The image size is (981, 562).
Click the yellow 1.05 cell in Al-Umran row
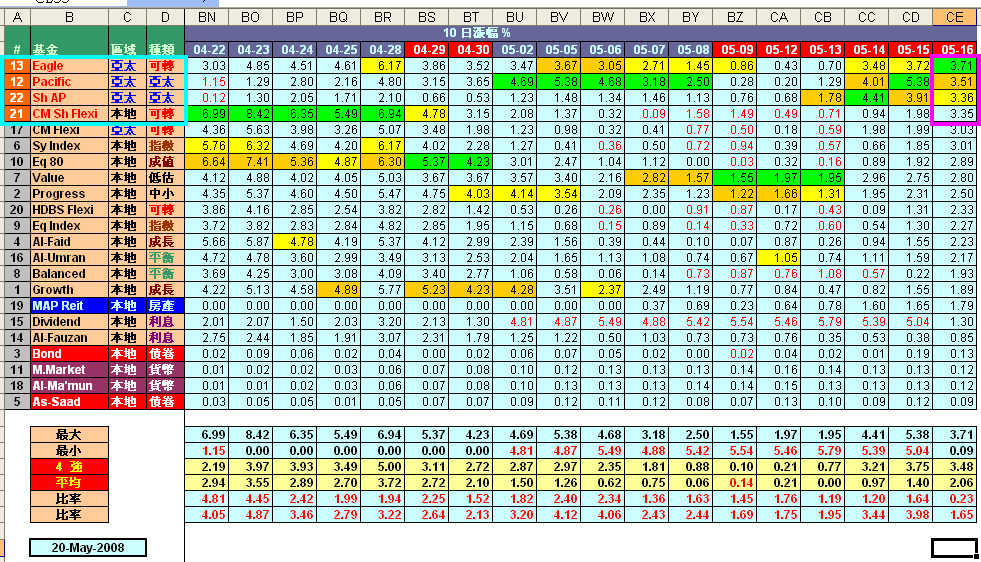coord(779,257)
